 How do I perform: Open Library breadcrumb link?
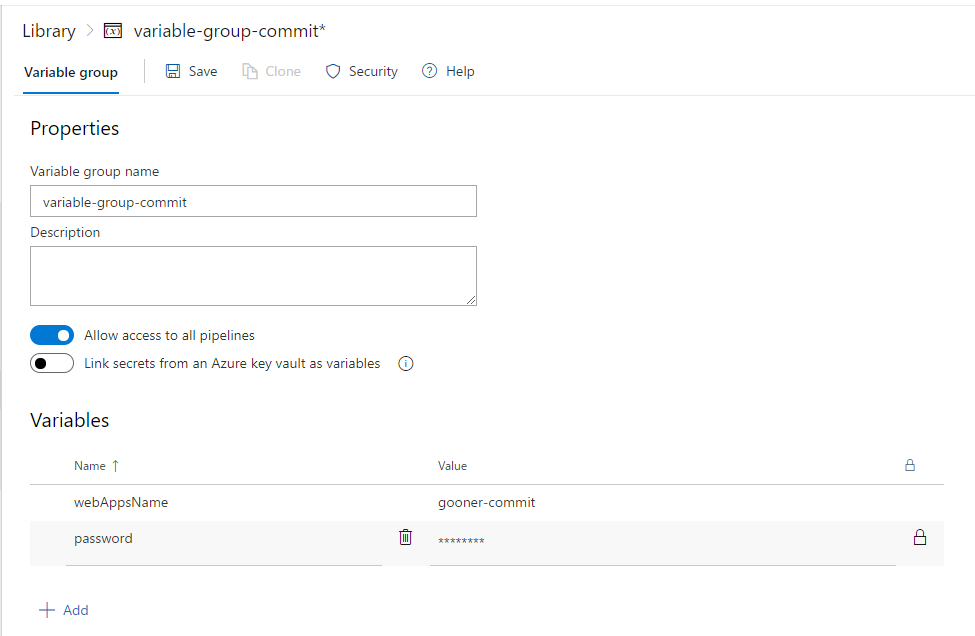pyautogui.click(x=49, y=31)
